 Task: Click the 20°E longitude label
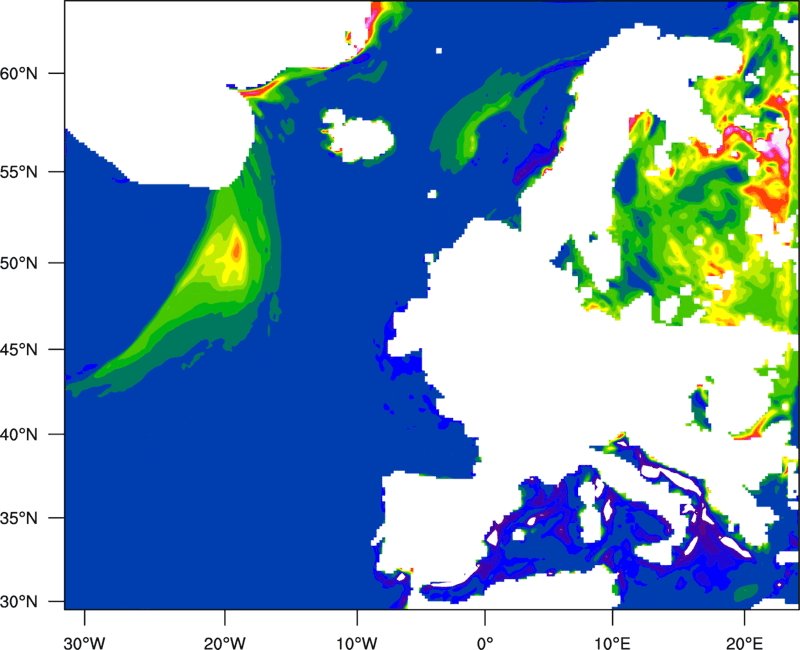pos(744,643)
